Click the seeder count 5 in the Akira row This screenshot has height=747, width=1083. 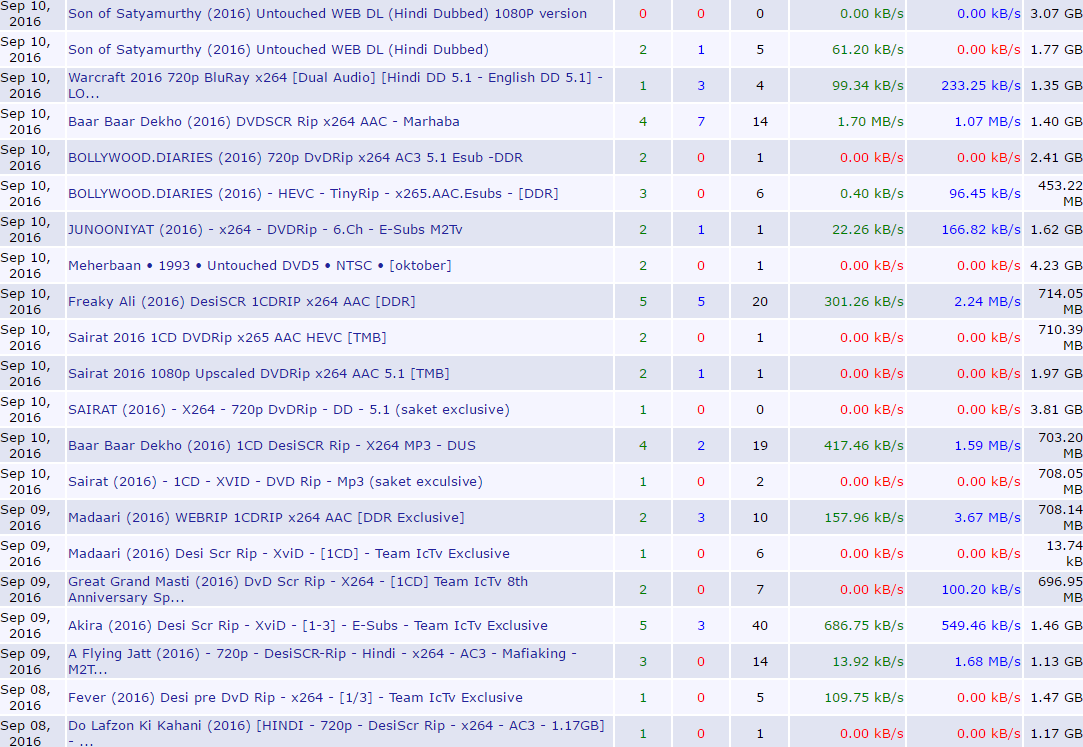pyautogui.click(x=643, y=625)
